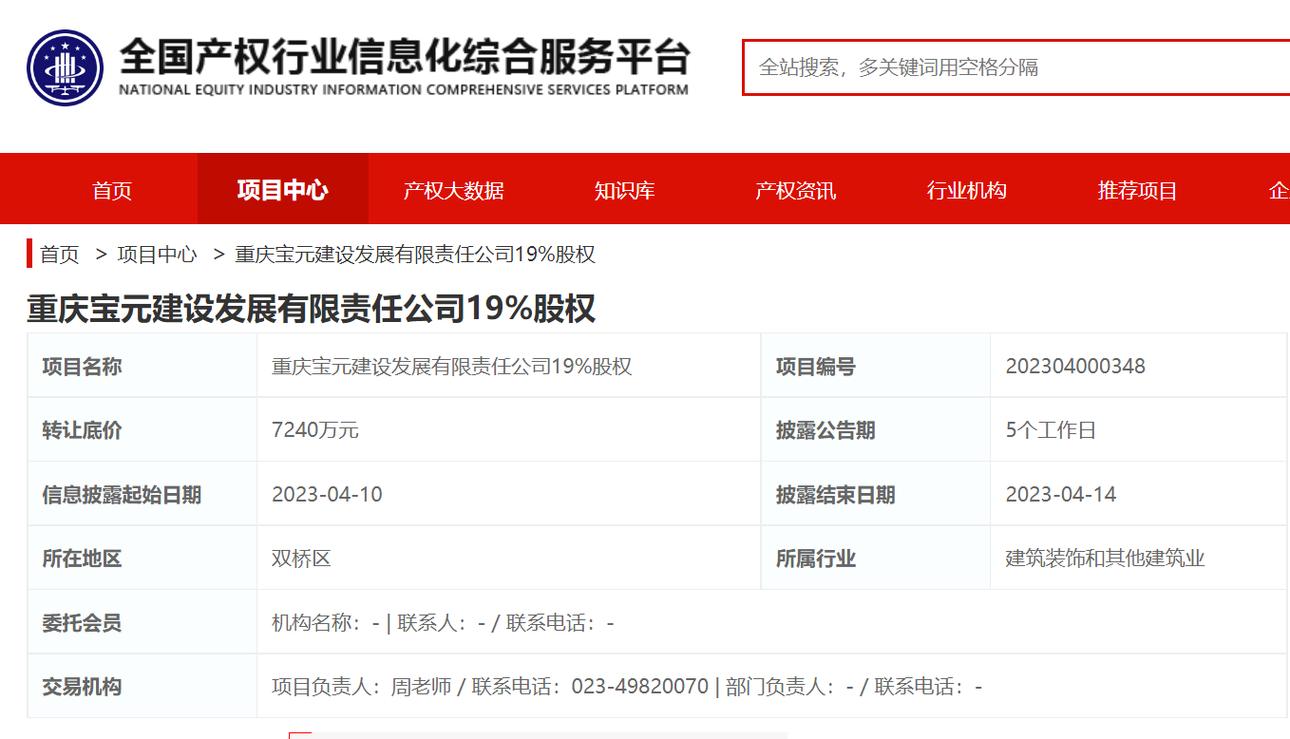Click the end date 2023-04-14
The image size is (1290, 739).
click(x=1061, y=494)
